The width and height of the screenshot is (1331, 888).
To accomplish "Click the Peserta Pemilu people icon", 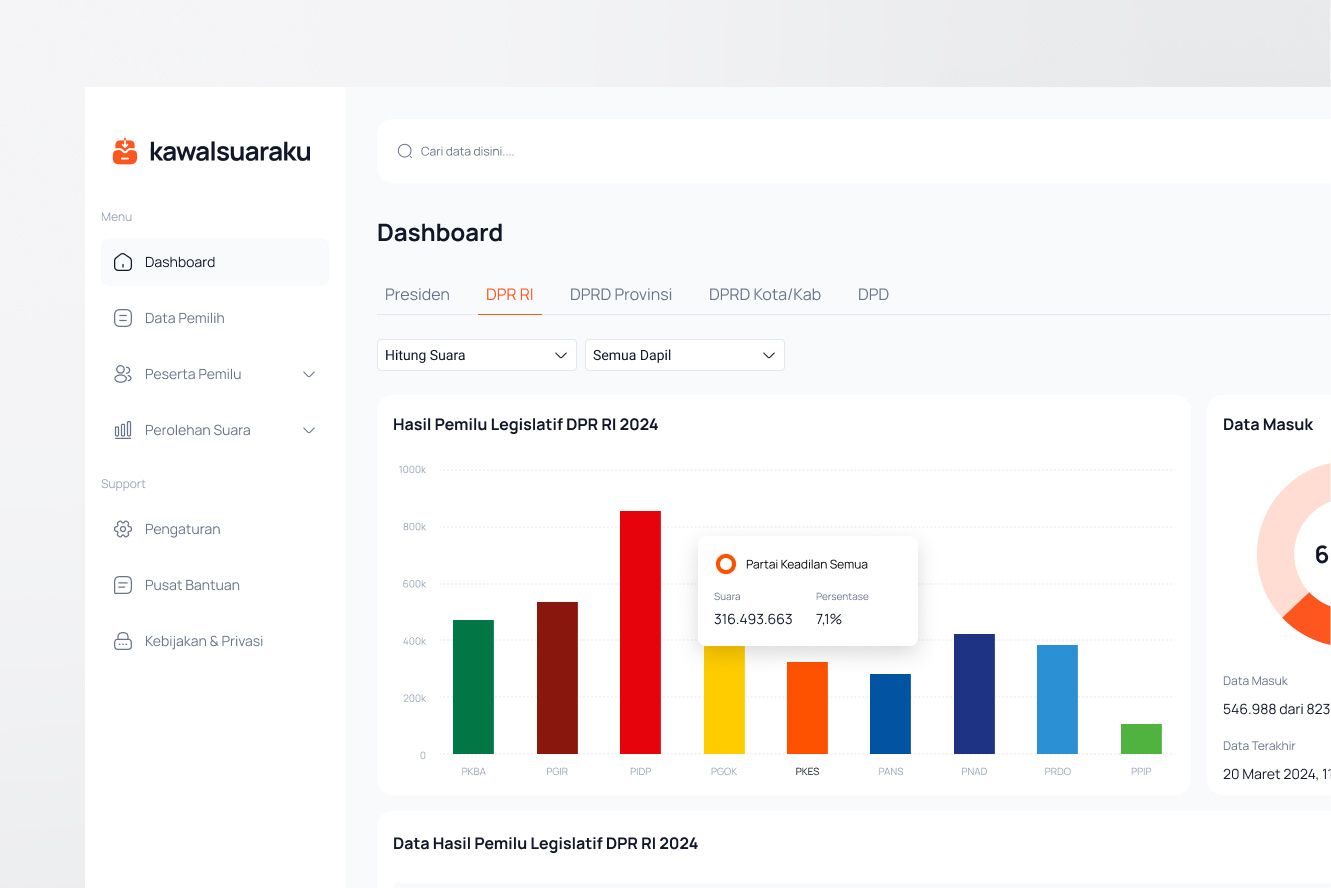I will (122, 373).
